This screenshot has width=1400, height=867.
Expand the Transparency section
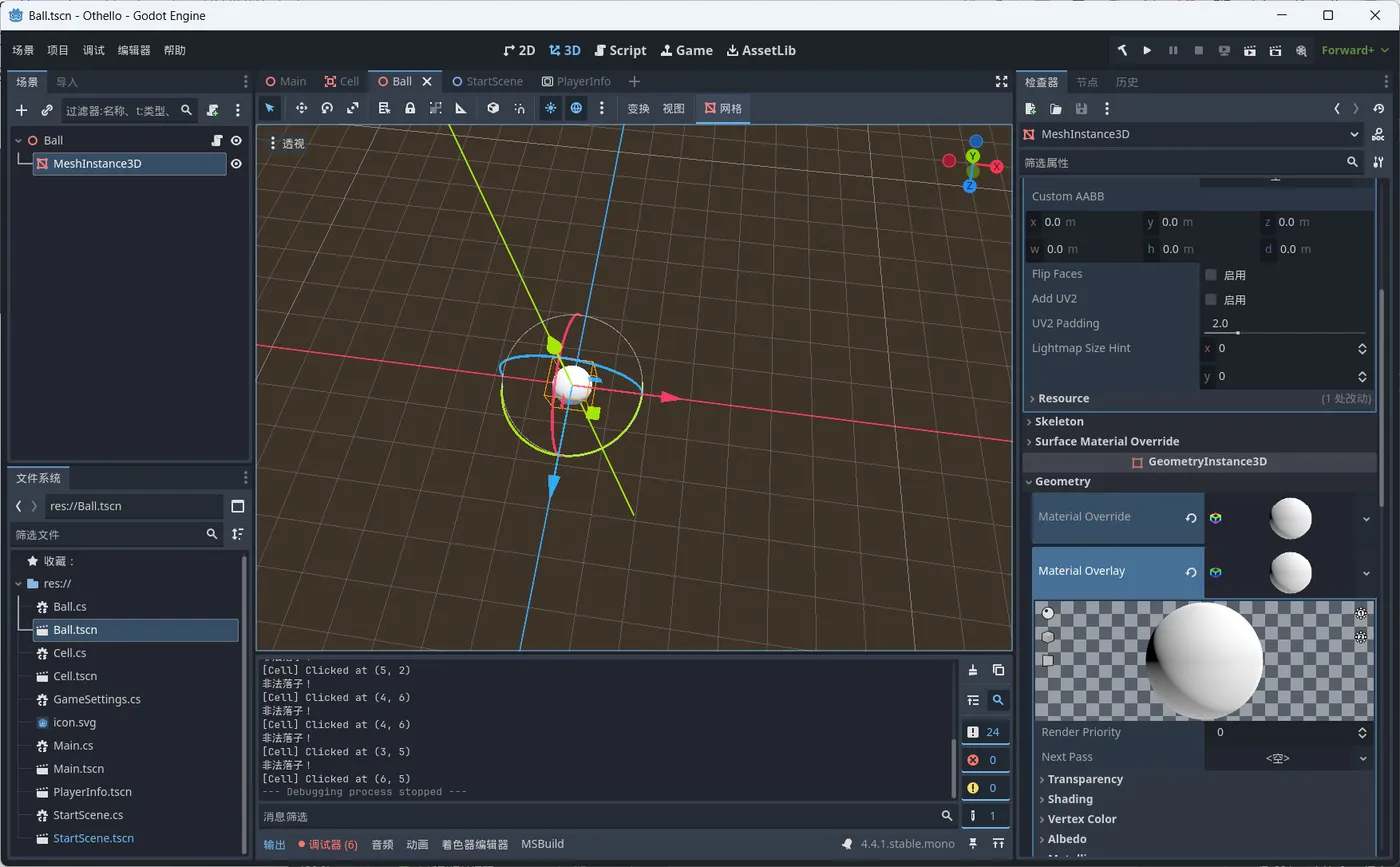tap(1085, 779)
